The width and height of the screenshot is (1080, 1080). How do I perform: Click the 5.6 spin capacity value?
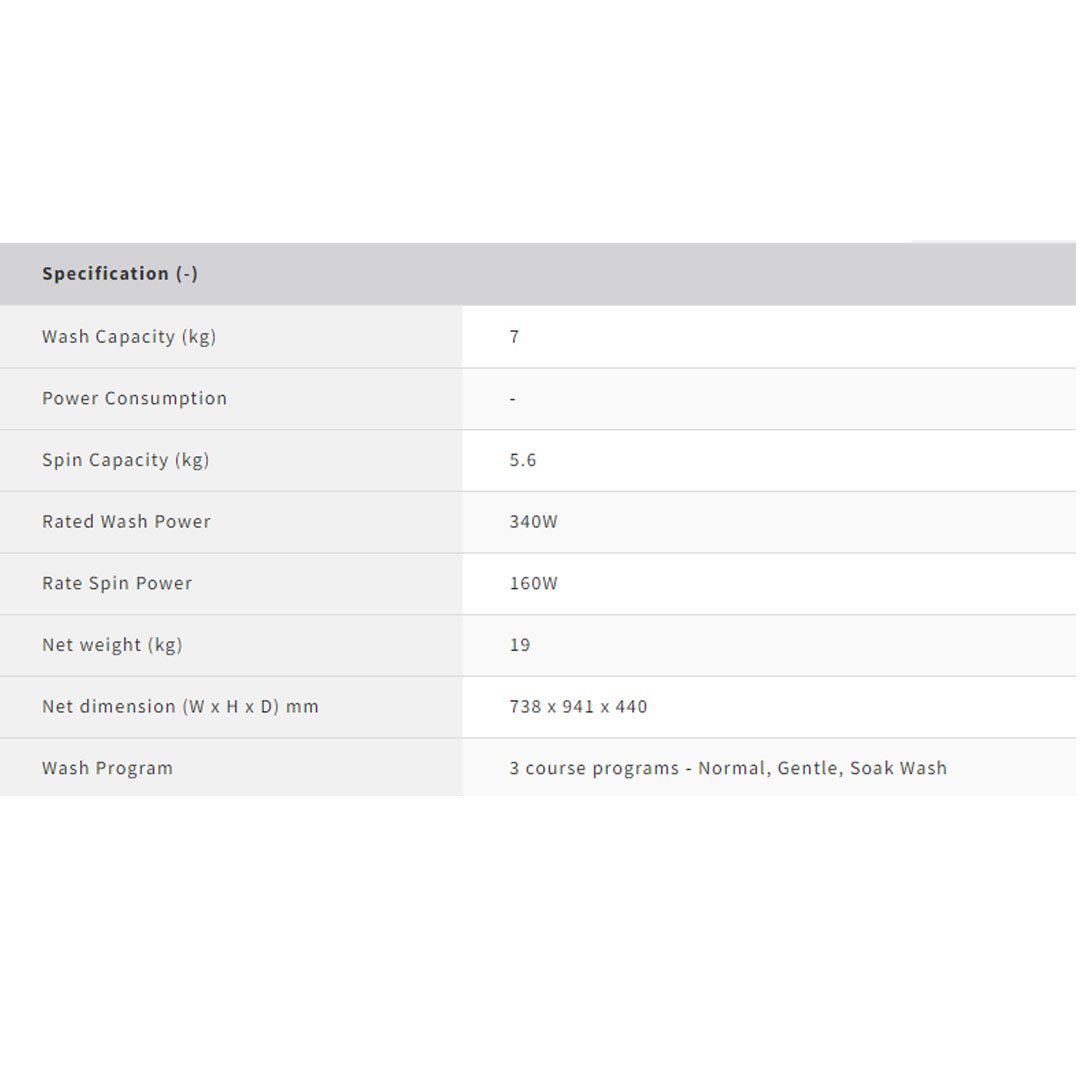(x=523, y=460)
